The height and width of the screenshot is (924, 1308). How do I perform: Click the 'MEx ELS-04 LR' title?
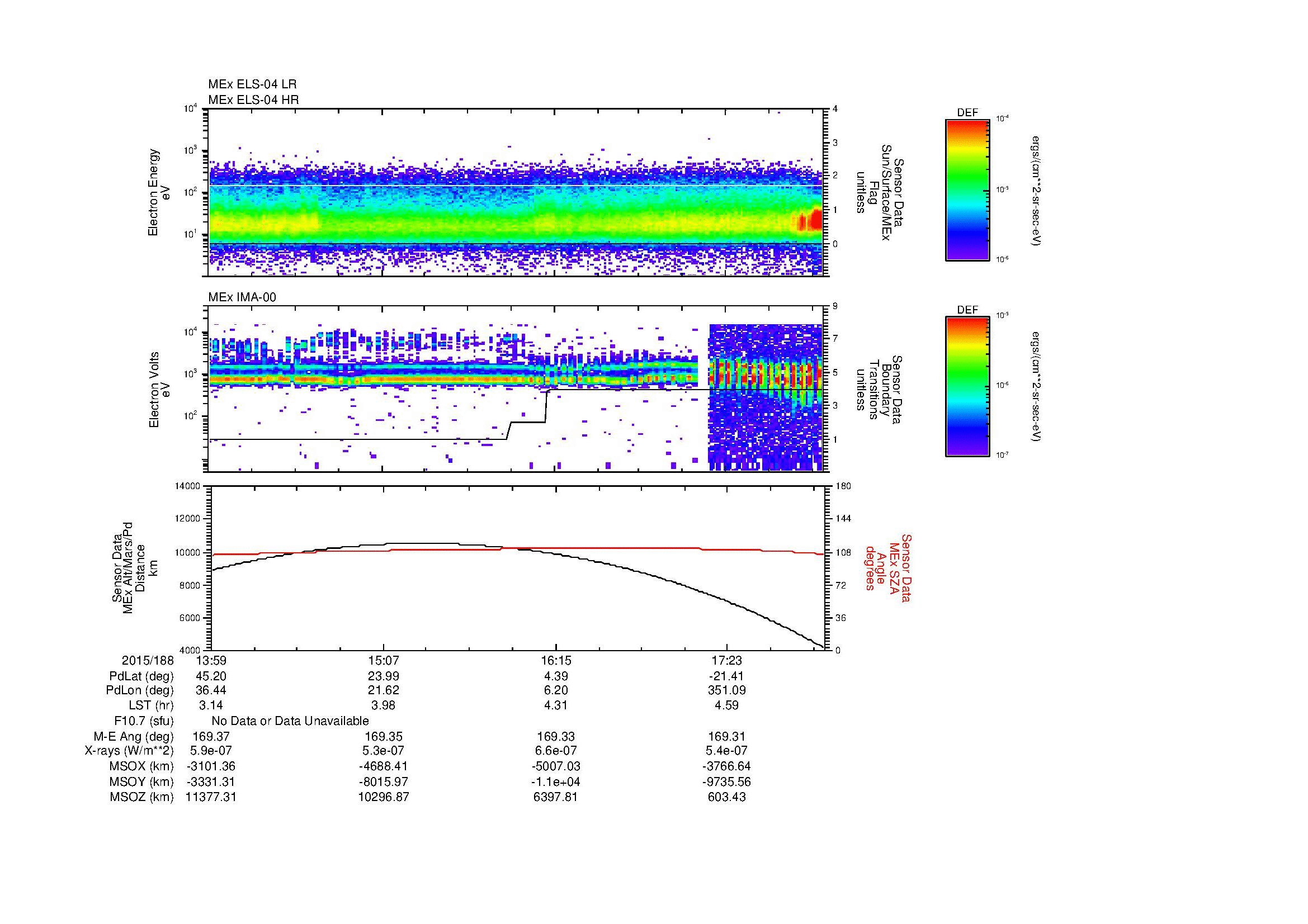pos(252,84)
